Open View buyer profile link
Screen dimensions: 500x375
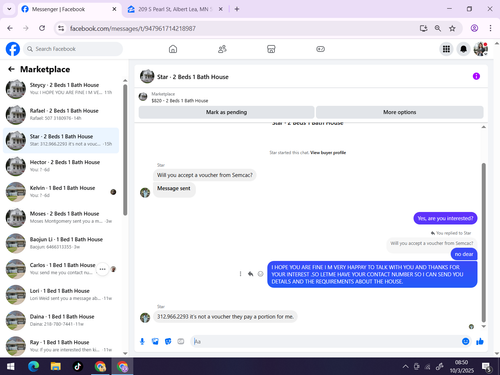(328, 153)
